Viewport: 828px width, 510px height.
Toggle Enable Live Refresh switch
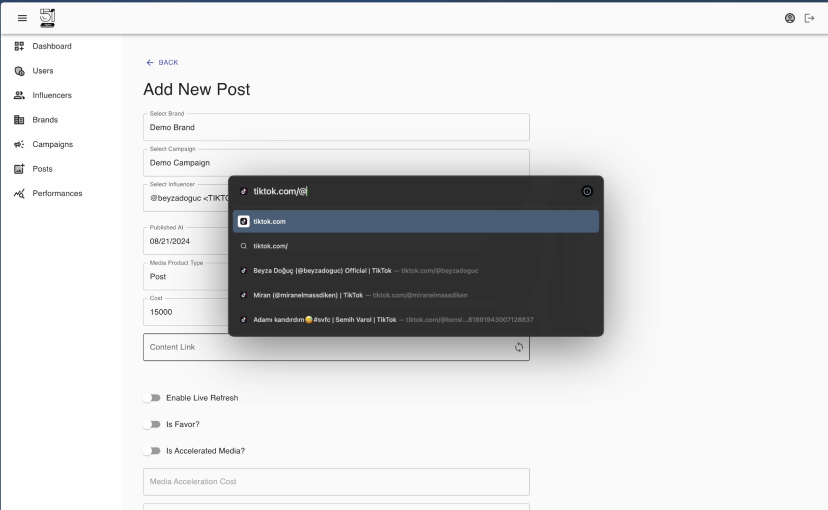coord(152,398)
